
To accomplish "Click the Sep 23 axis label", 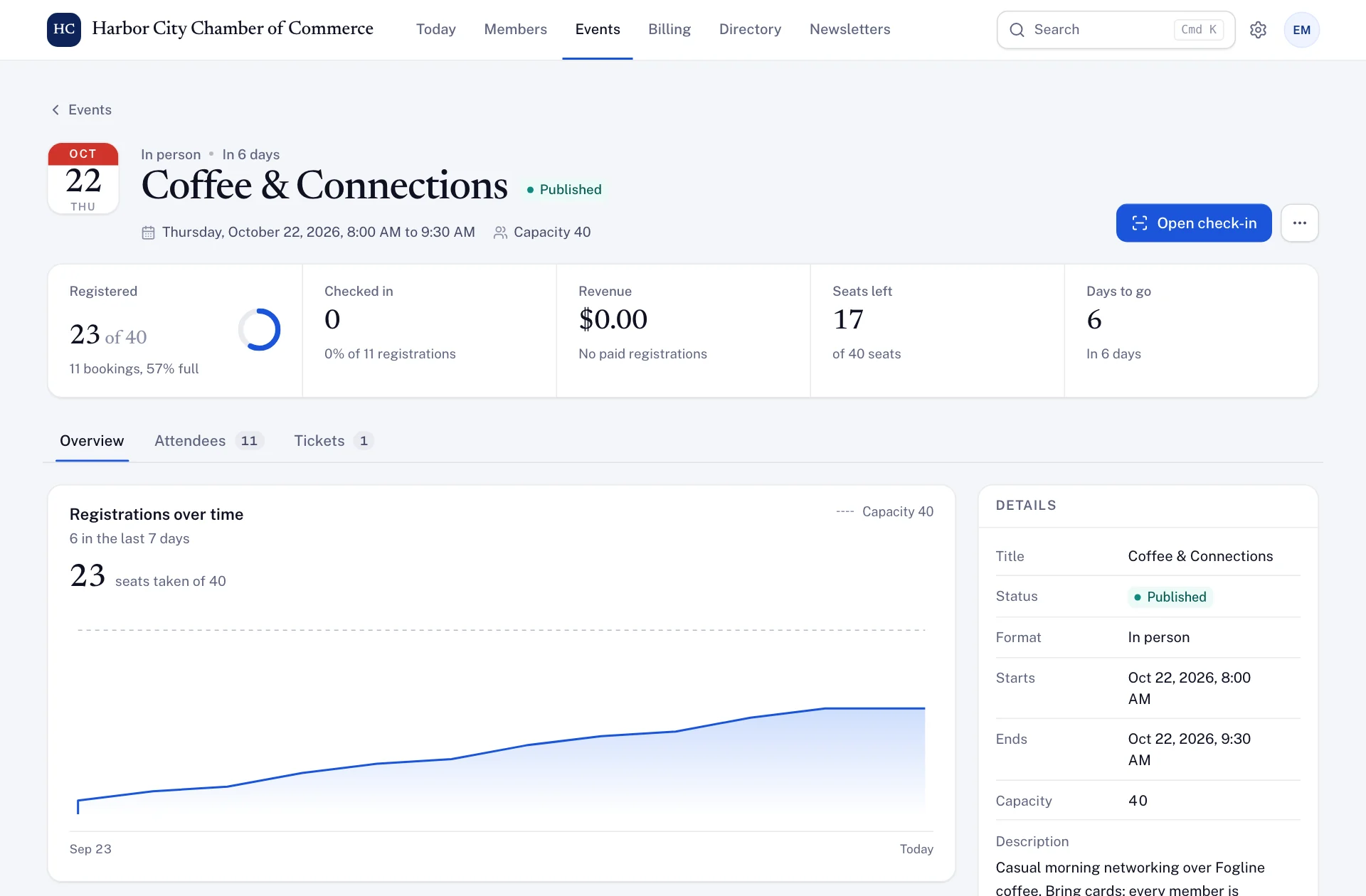I will click(x=90, y=849).
